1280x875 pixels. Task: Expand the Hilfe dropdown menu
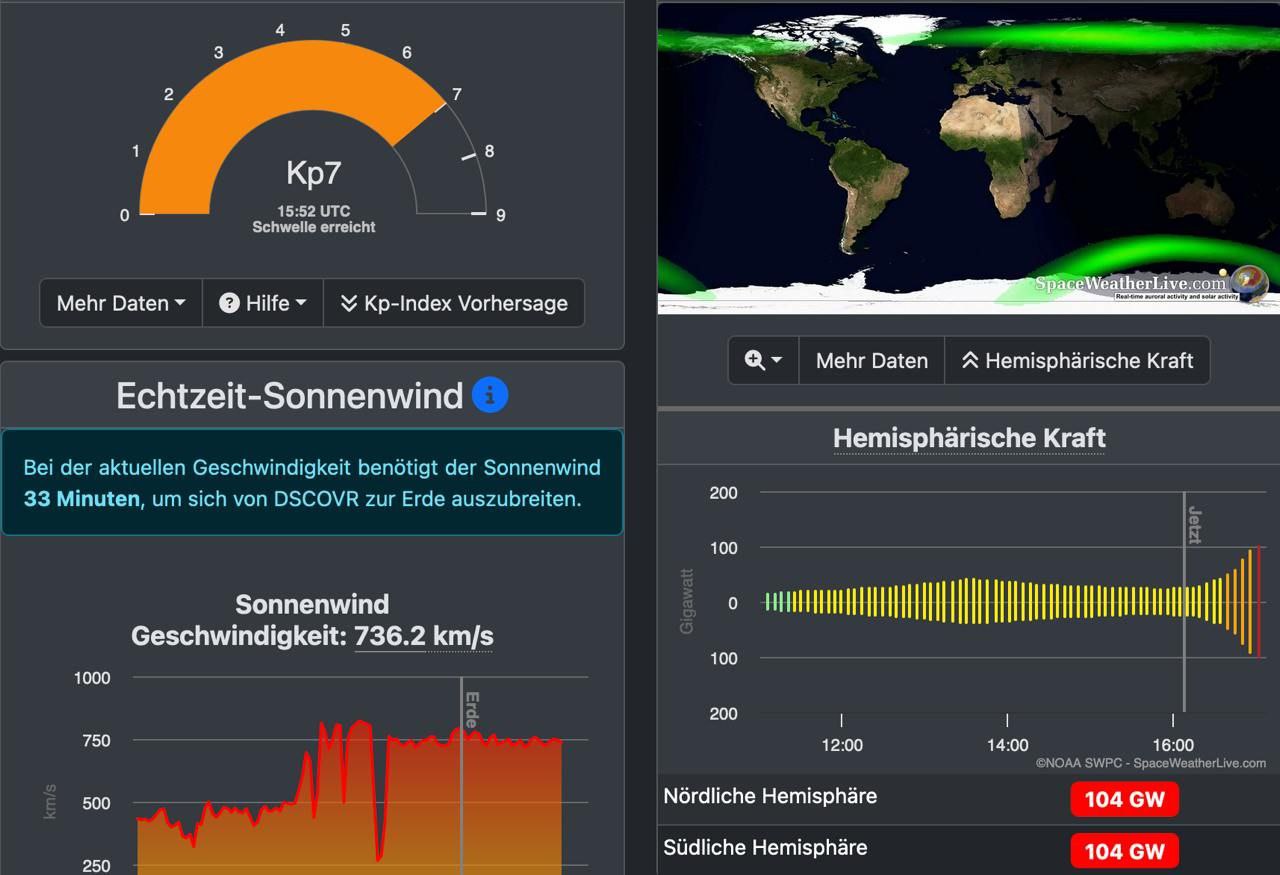[x=263, y=303]
